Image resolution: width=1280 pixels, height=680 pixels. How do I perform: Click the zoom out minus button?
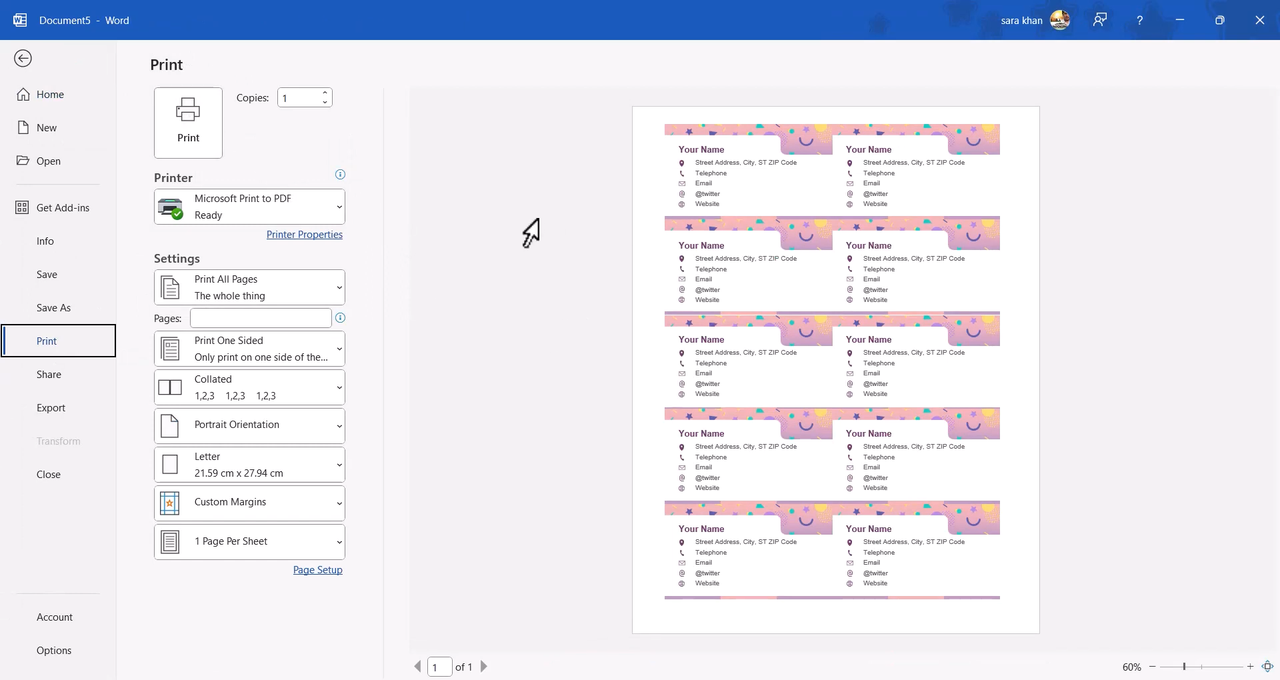pos(1152,666)
